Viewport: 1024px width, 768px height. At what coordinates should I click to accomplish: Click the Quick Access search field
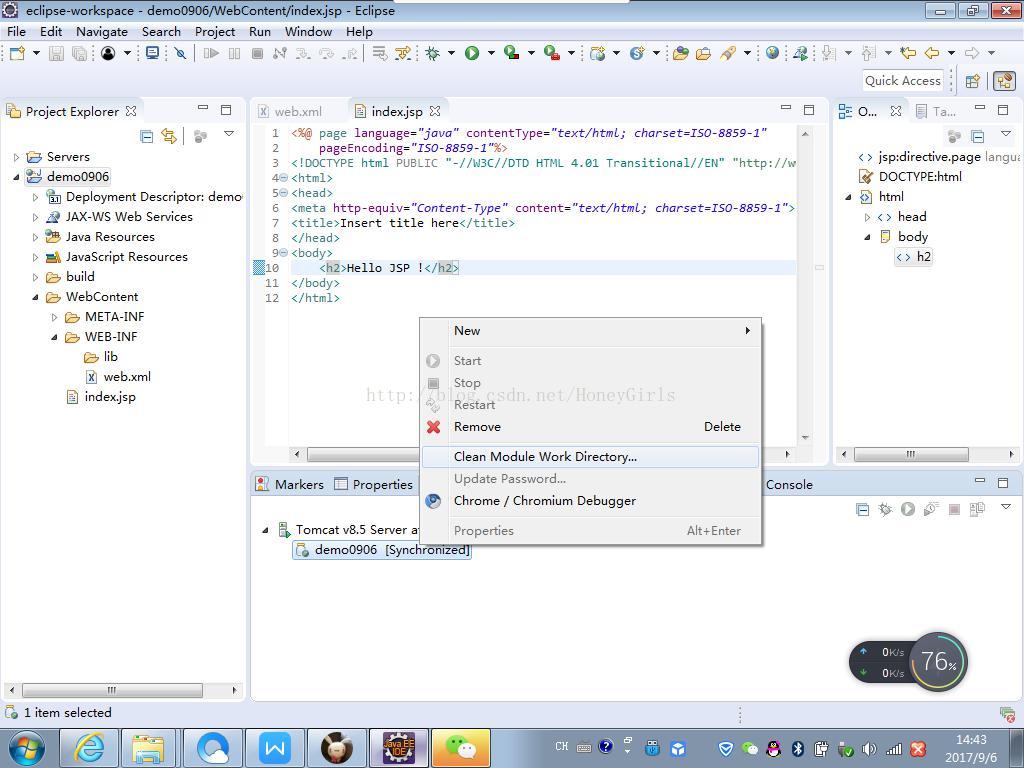point(902,81)
